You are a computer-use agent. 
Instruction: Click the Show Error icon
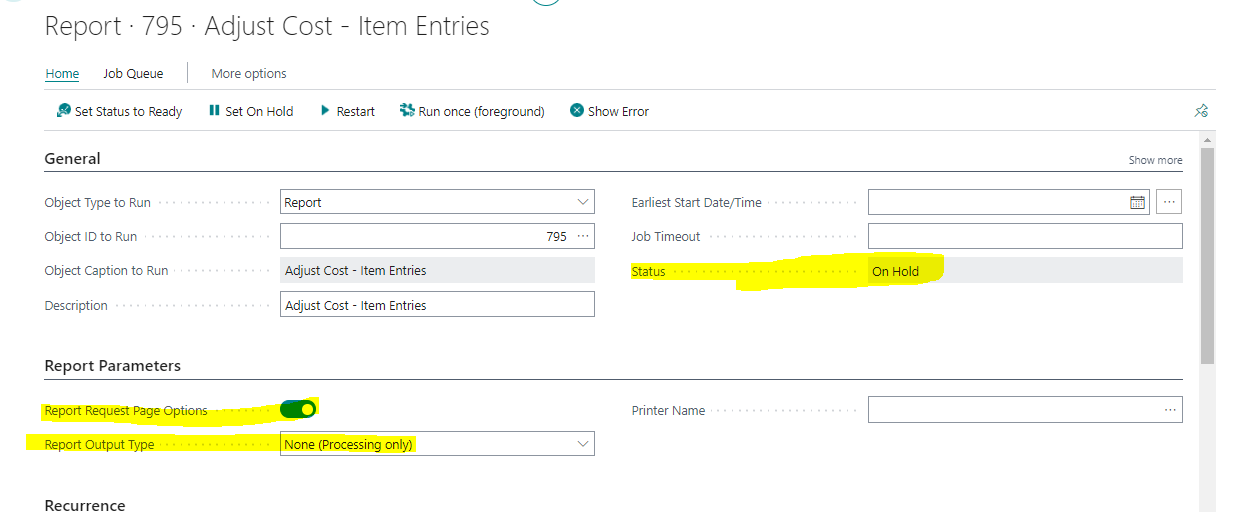point(577,111)
